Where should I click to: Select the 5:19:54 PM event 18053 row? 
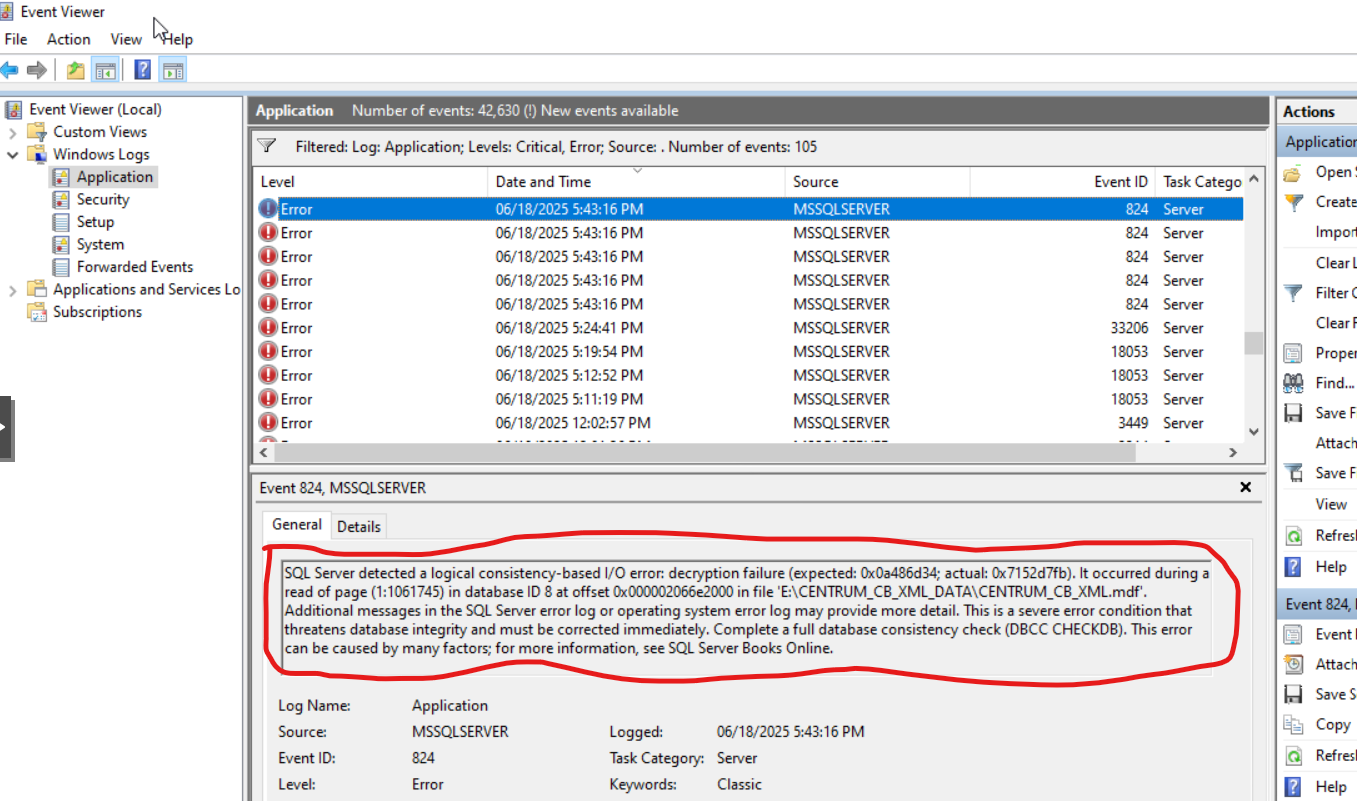point(749,352)
